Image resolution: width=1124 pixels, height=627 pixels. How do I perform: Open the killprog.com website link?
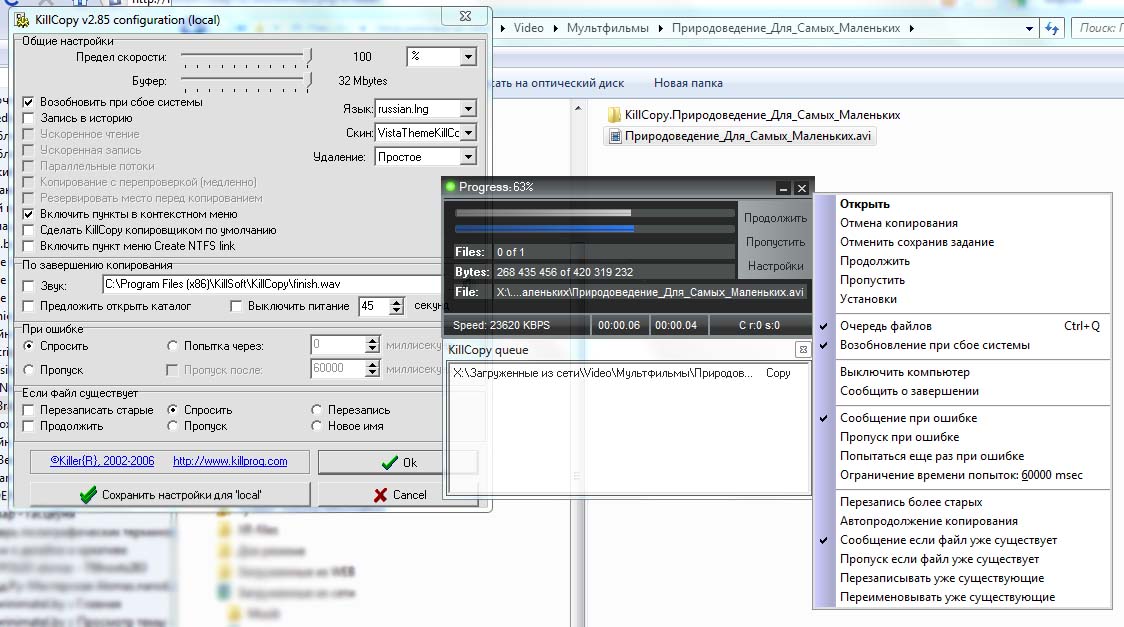pyautogui.click(x=230, y=461)
